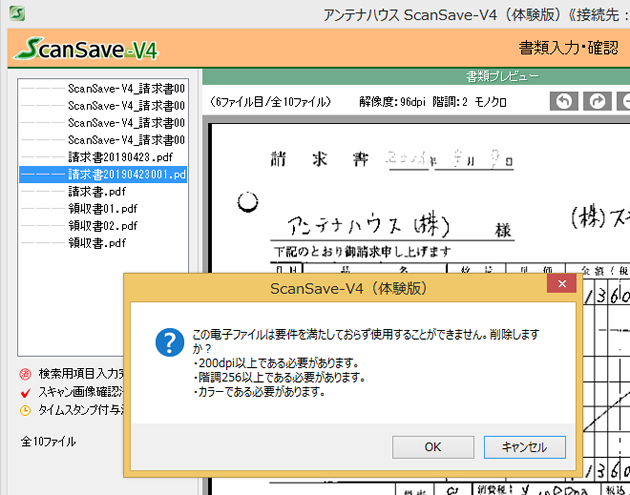Screen dimensions: 630x495
Task: Rotate the document preview clockwise
Action: pyautogui.click(x=597, y=101)
